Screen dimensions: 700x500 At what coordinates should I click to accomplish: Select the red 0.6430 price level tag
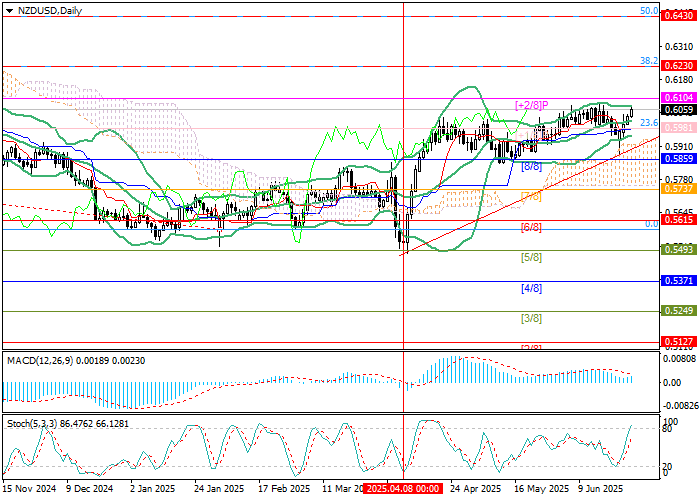[x=678, y=17]
